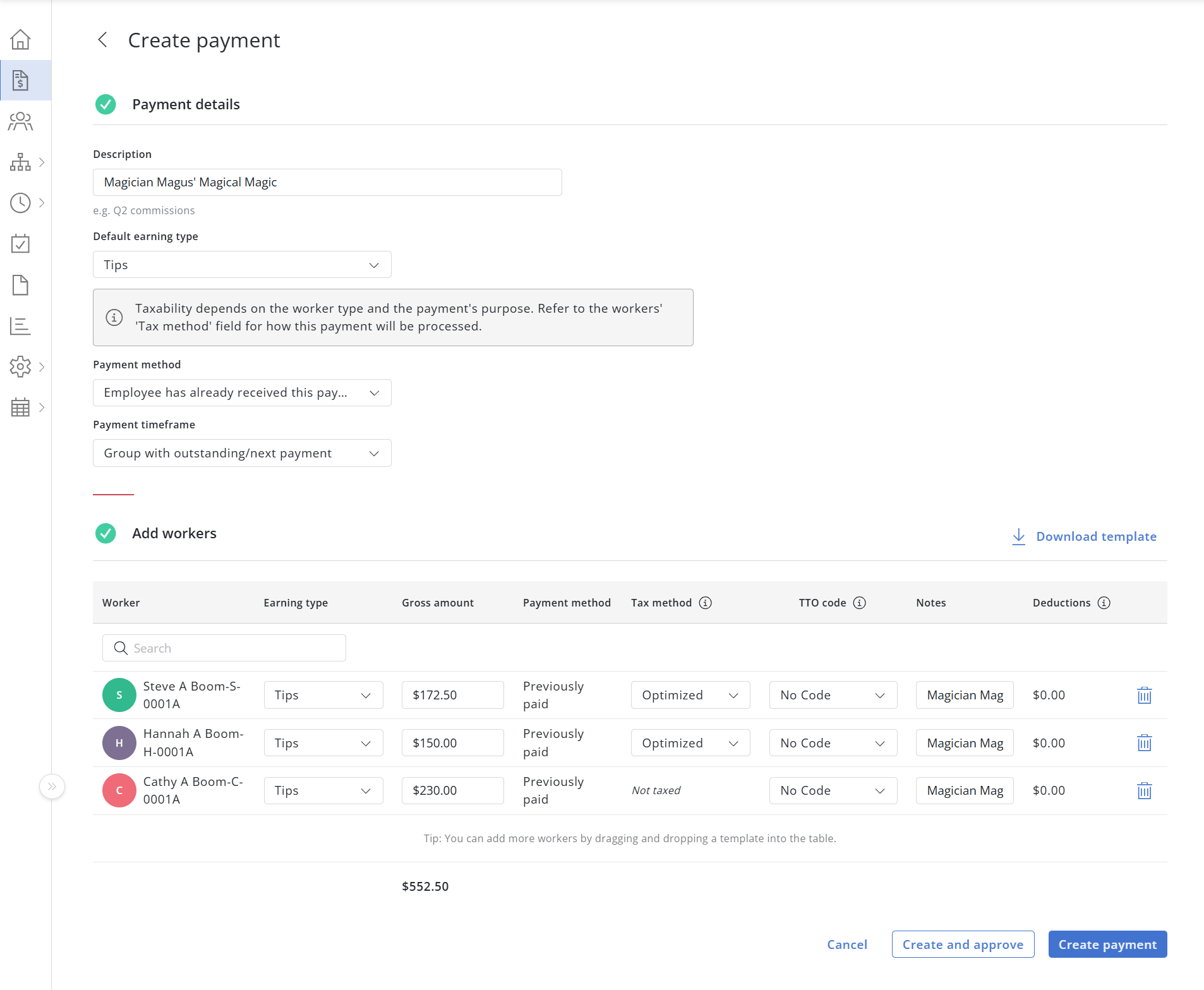
Task: Open the reports chart icon in sidebar
Action: point(20,326)
